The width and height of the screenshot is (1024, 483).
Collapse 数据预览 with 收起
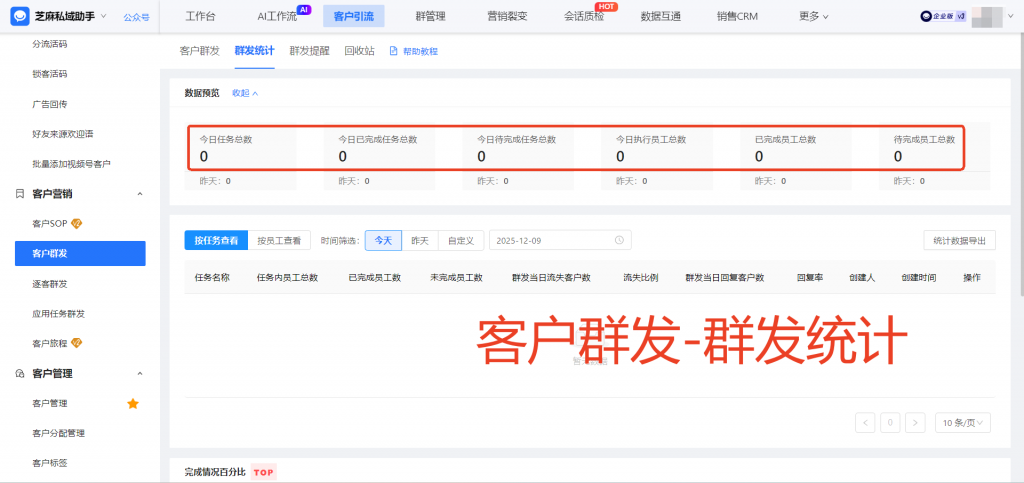pos(246,93)
